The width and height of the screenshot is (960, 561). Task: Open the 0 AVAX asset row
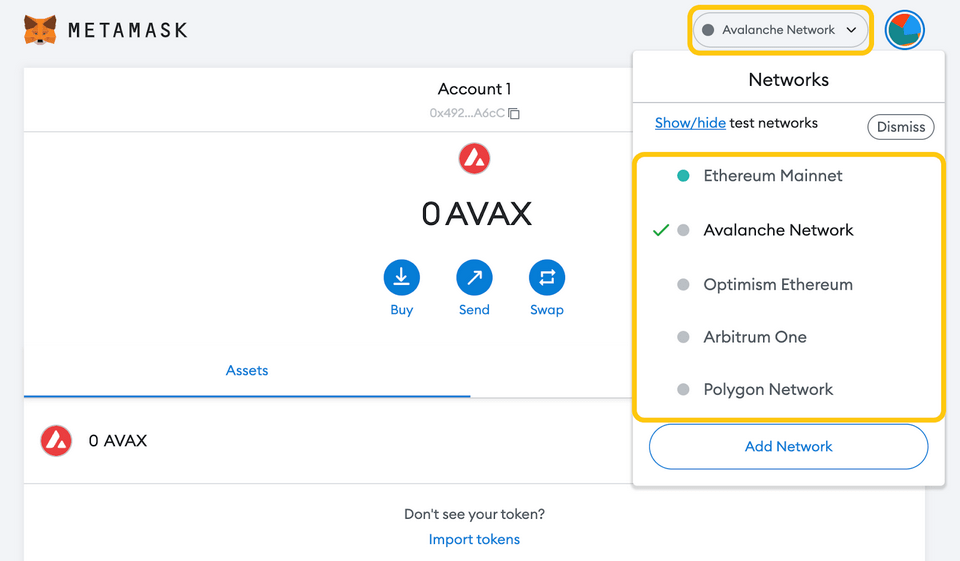[x=300, y=441]
